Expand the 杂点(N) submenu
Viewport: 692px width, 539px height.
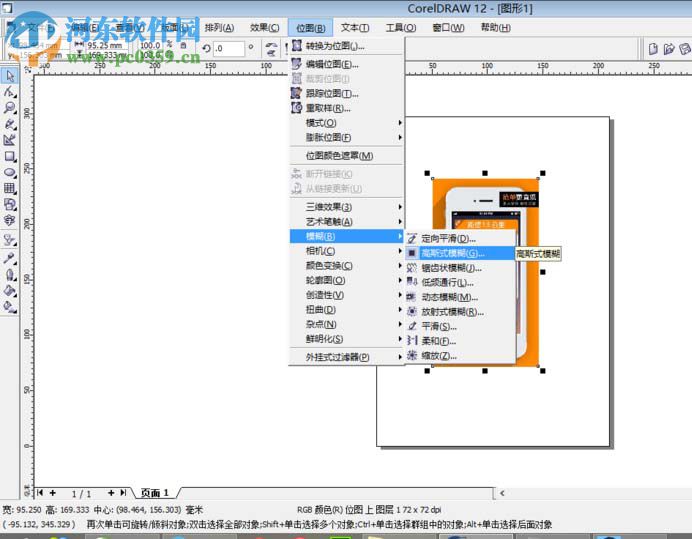(346, 324)
